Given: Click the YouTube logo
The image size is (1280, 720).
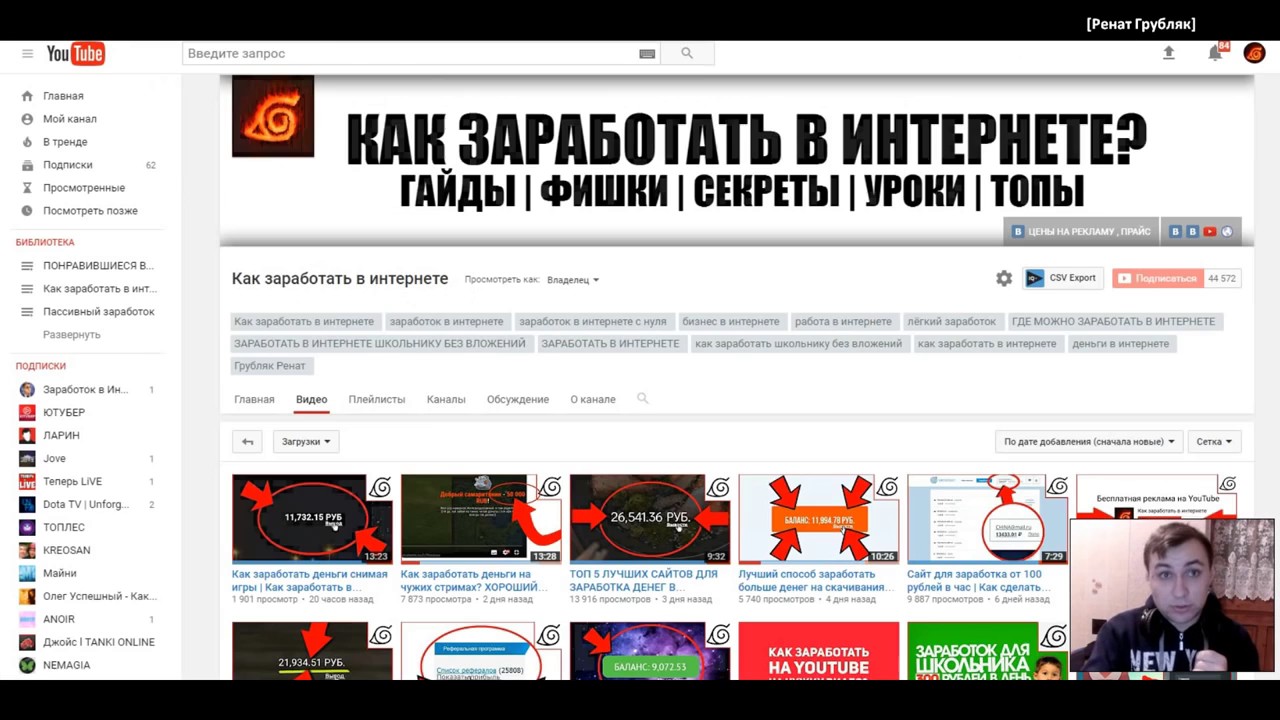Looking at the screenshot, I should (x=75, y=53).
